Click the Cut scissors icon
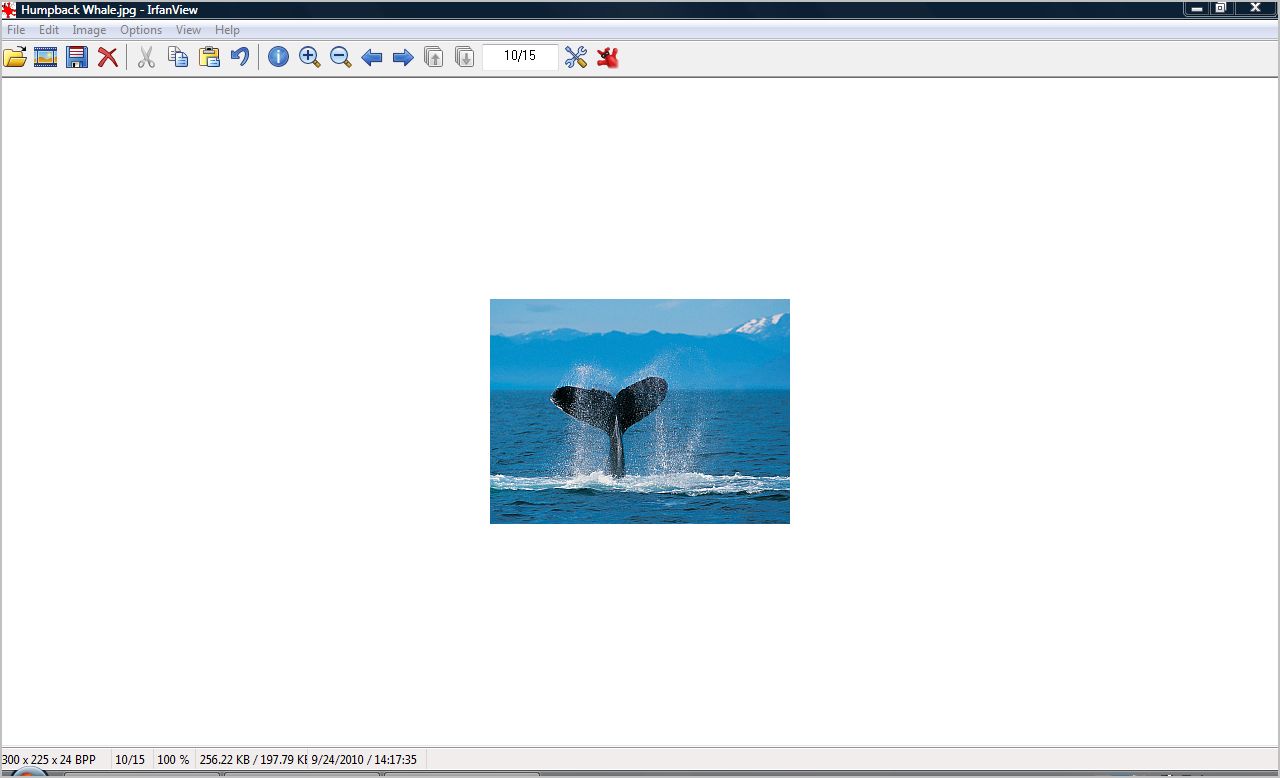This screenshot has width=1280, height=778. [146, 57]
